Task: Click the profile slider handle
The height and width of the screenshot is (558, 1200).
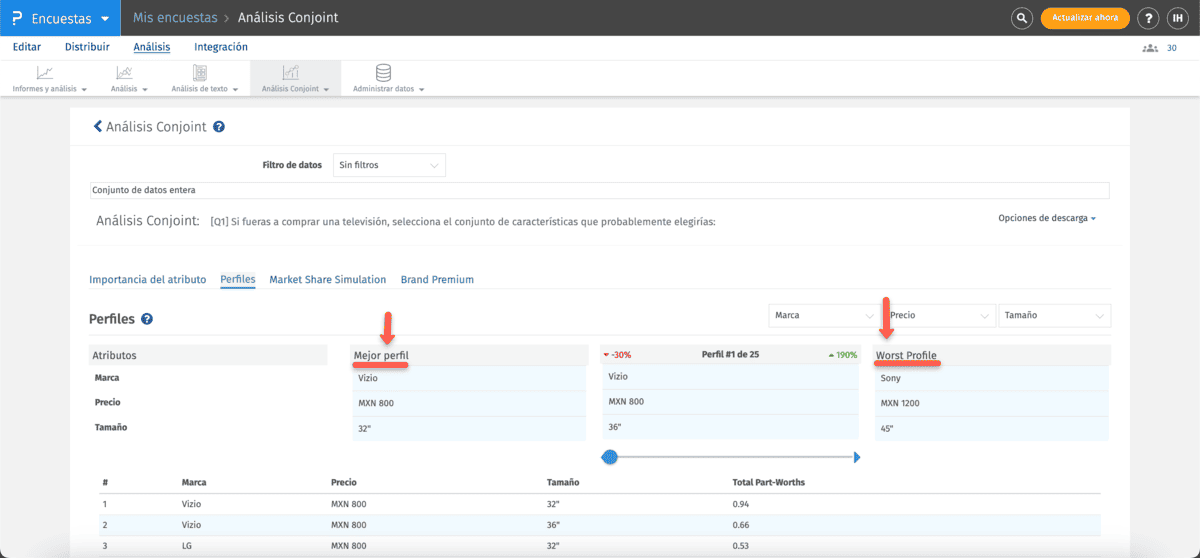Action: 609,457
